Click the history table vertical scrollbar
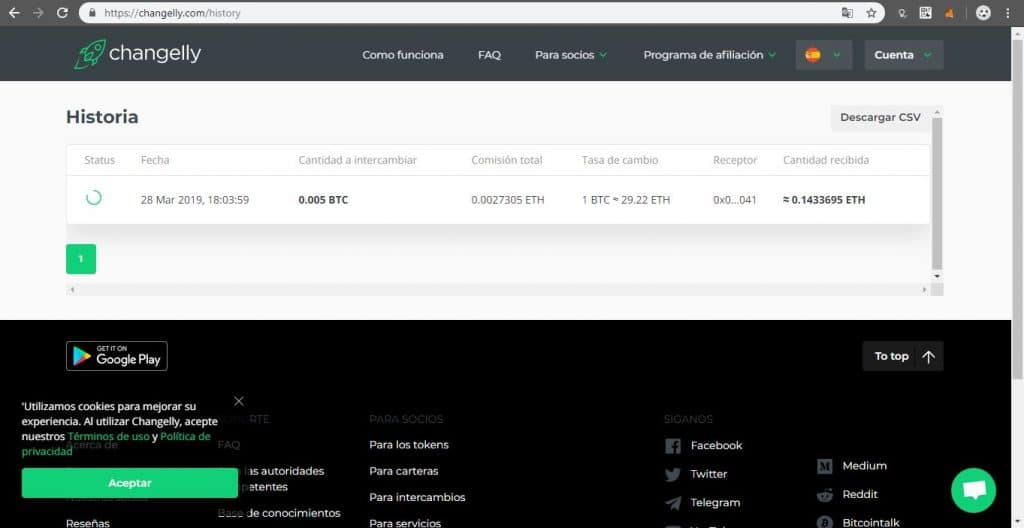The height and width of the screenshot is (528, 1024). click(x=937, y=193)
